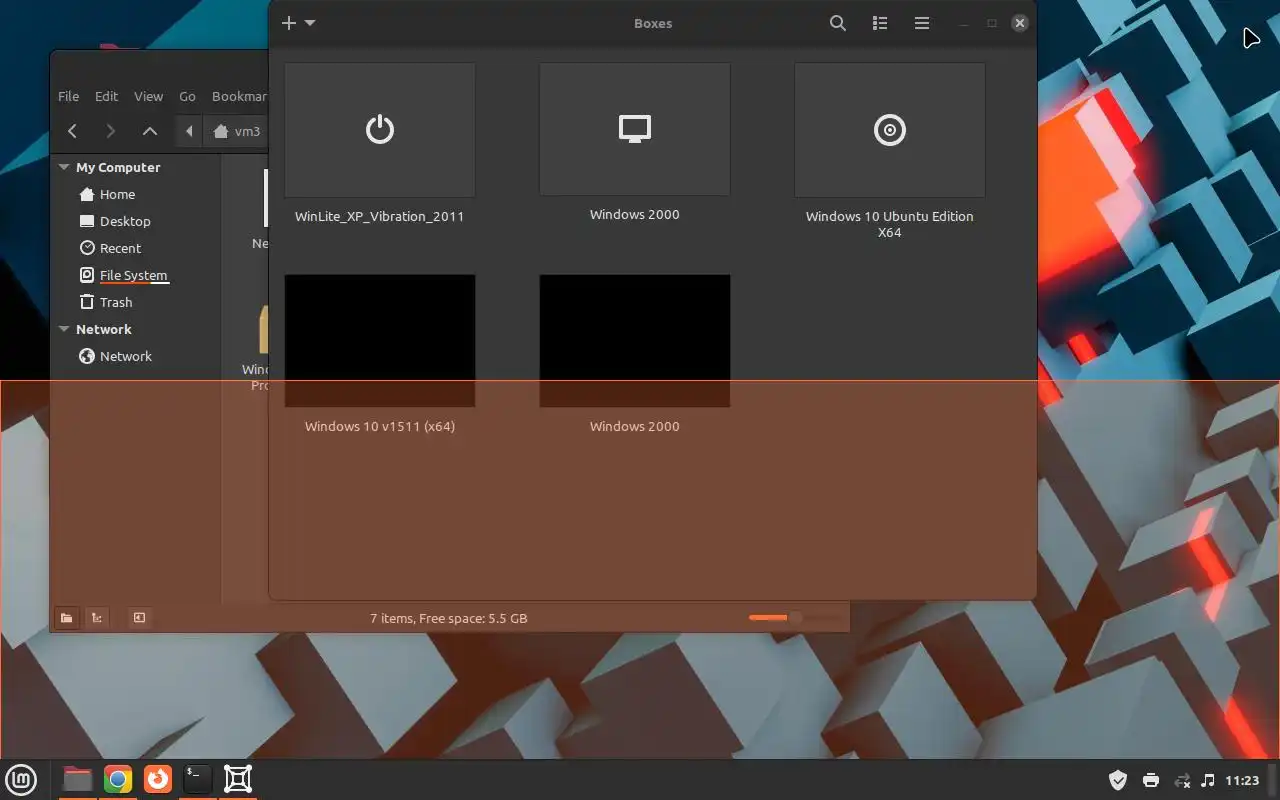Click the plus button to add a new box

click(289, 23)
